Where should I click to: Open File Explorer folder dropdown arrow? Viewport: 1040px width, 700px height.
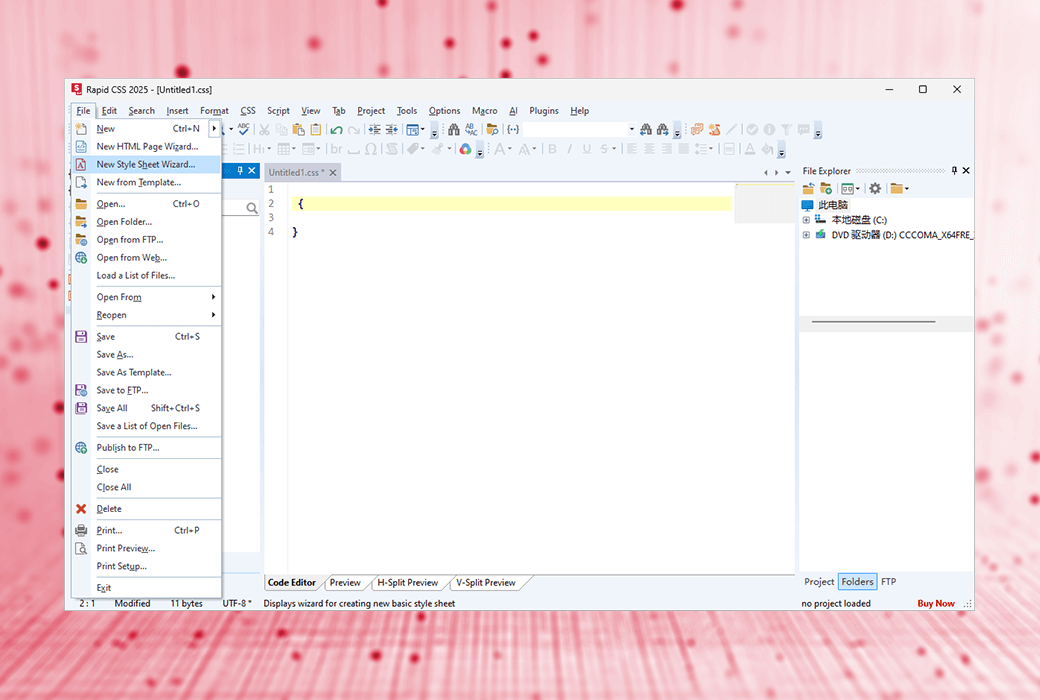(907, 188)
